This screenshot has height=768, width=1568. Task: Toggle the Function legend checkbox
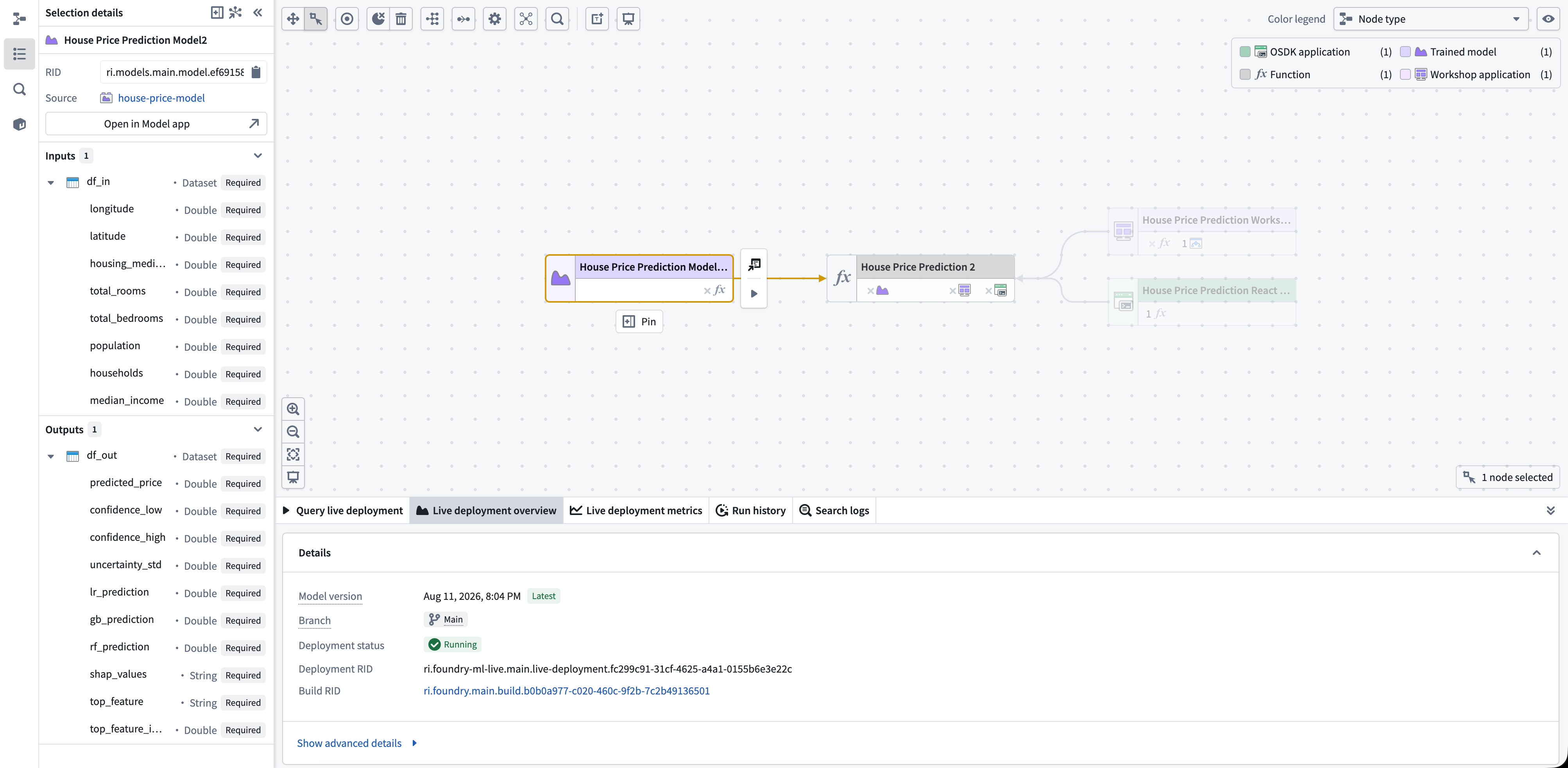(x=1246, y=74)
